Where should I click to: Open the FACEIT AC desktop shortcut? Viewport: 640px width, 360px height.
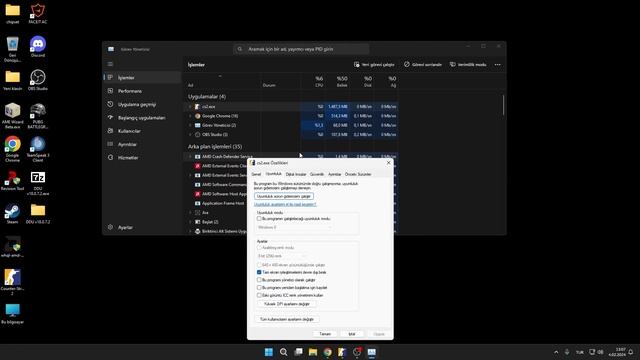tap(38, 13)
